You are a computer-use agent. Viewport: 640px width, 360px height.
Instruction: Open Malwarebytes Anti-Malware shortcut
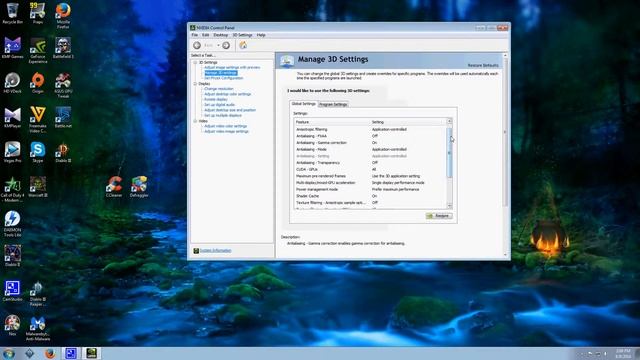click(x=38, y=329)
